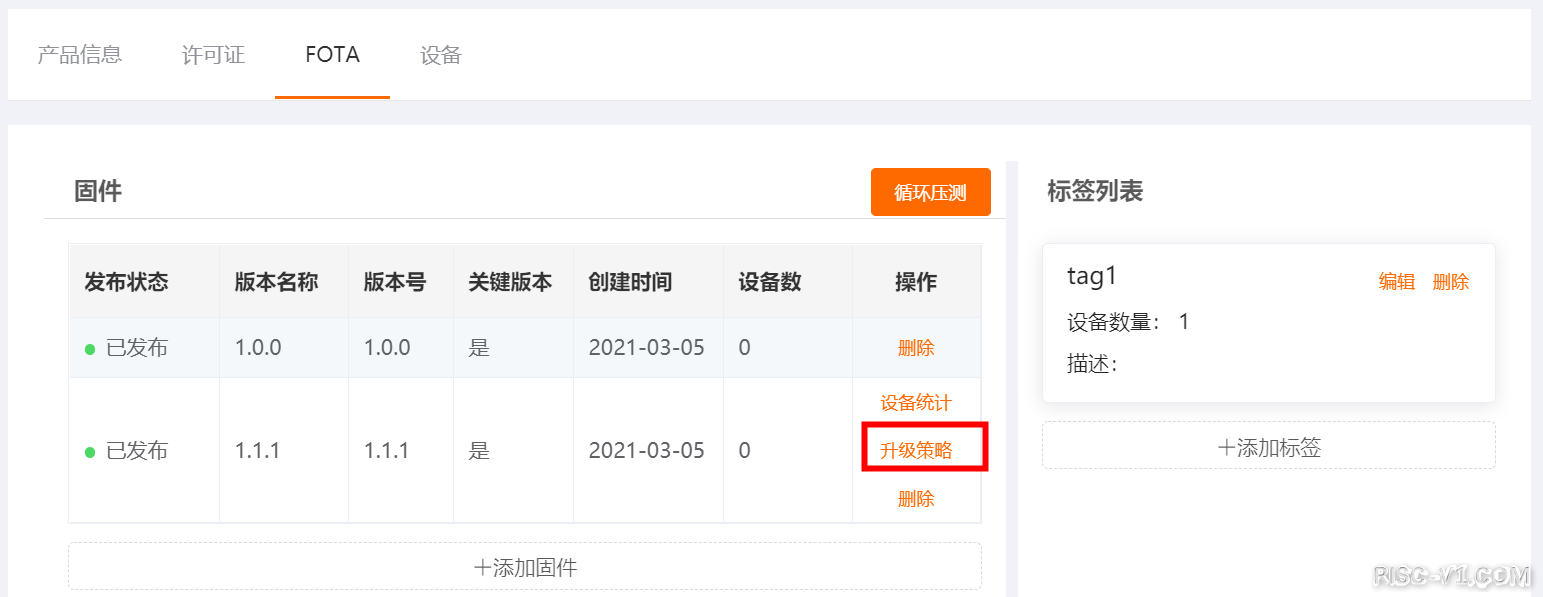Open 设备统计 for version 1.1.1
Screen dimensions: 1543x597
(916, 403)
